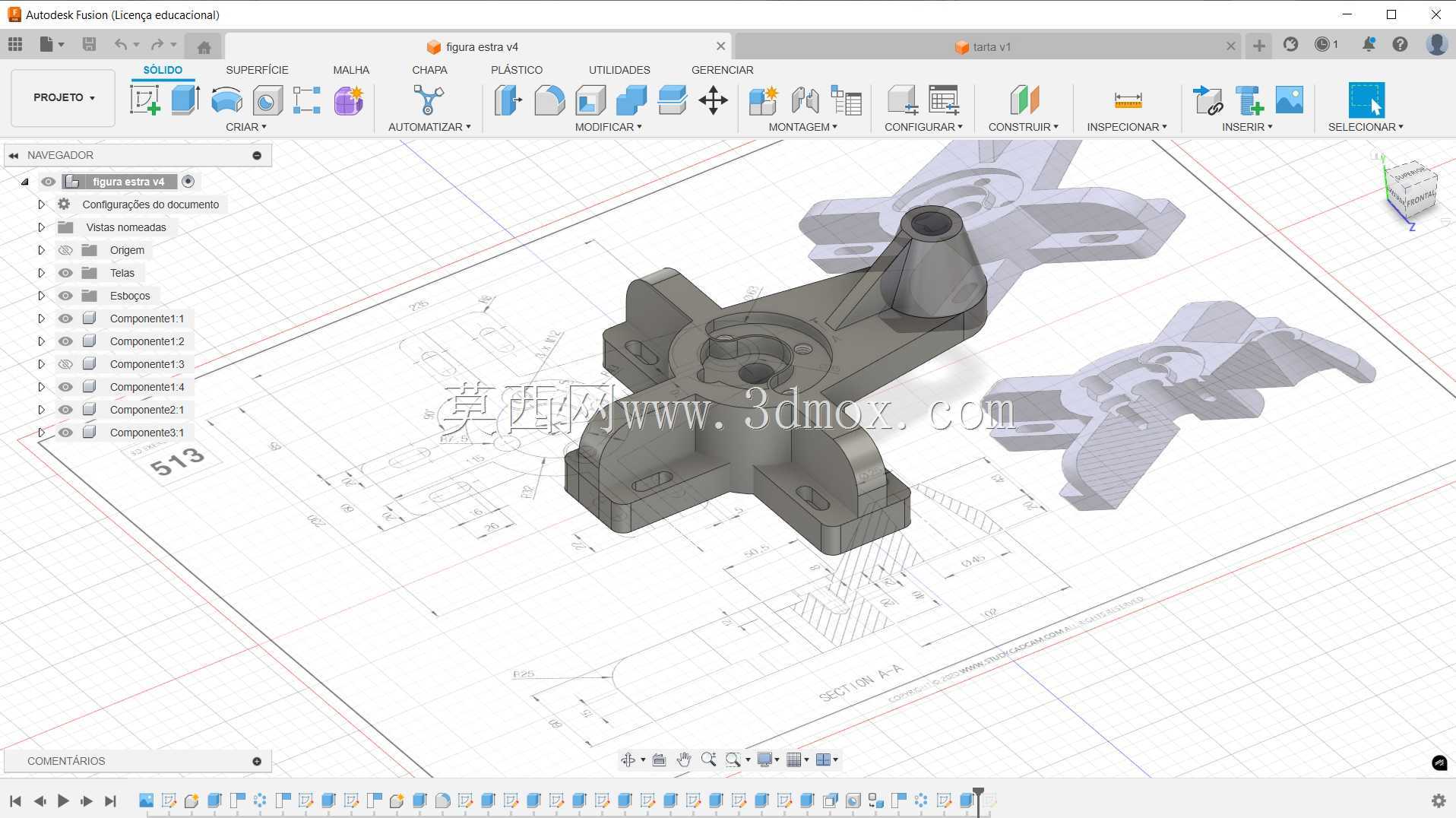This screenshot has height=818, width=1456.
Task: Switch to the UTILIDADES tab
Action: (x=619, y=70)
